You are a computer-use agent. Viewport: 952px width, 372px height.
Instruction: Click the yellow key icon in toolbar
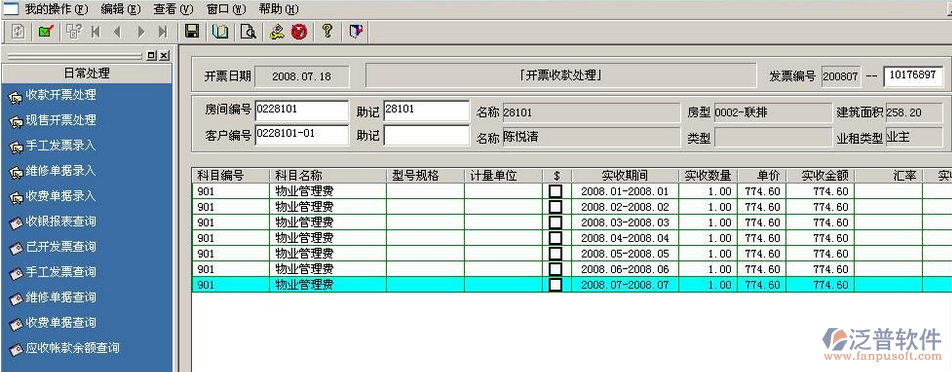coord(277,32)
